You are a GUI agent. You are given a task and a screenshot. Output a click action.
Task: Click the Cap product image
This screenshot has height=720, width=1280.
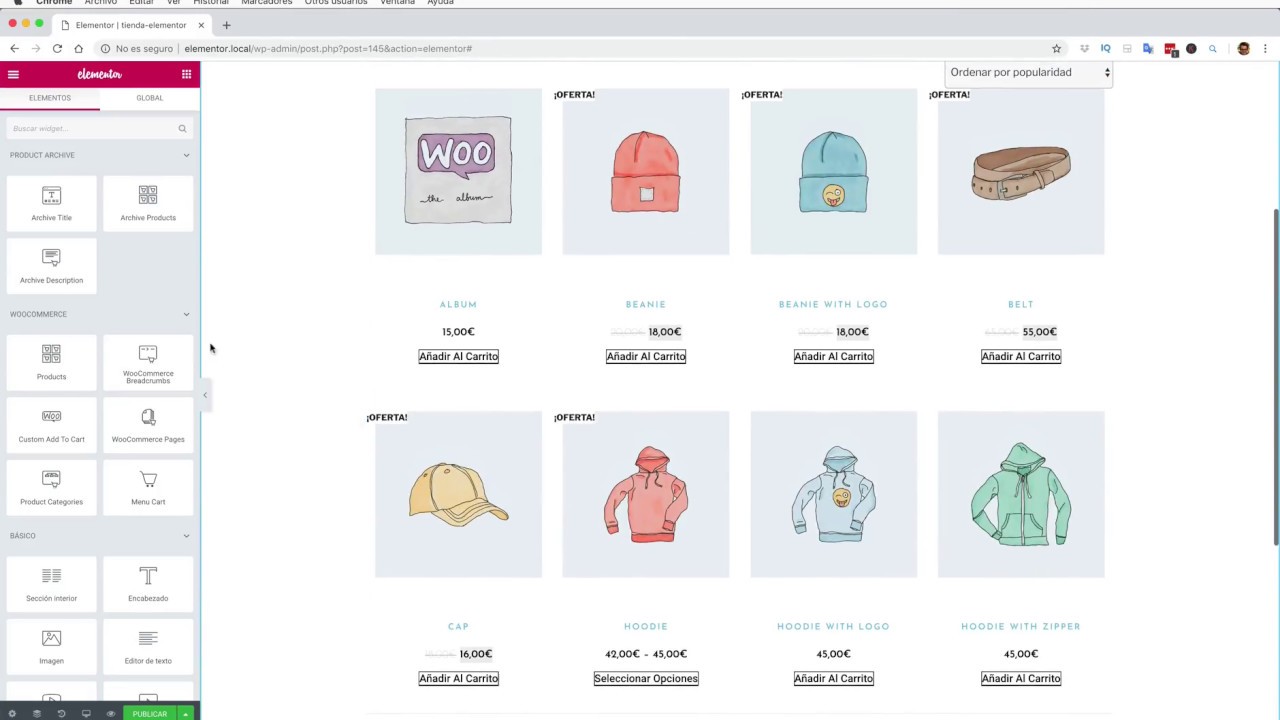[x=458, y=494]
